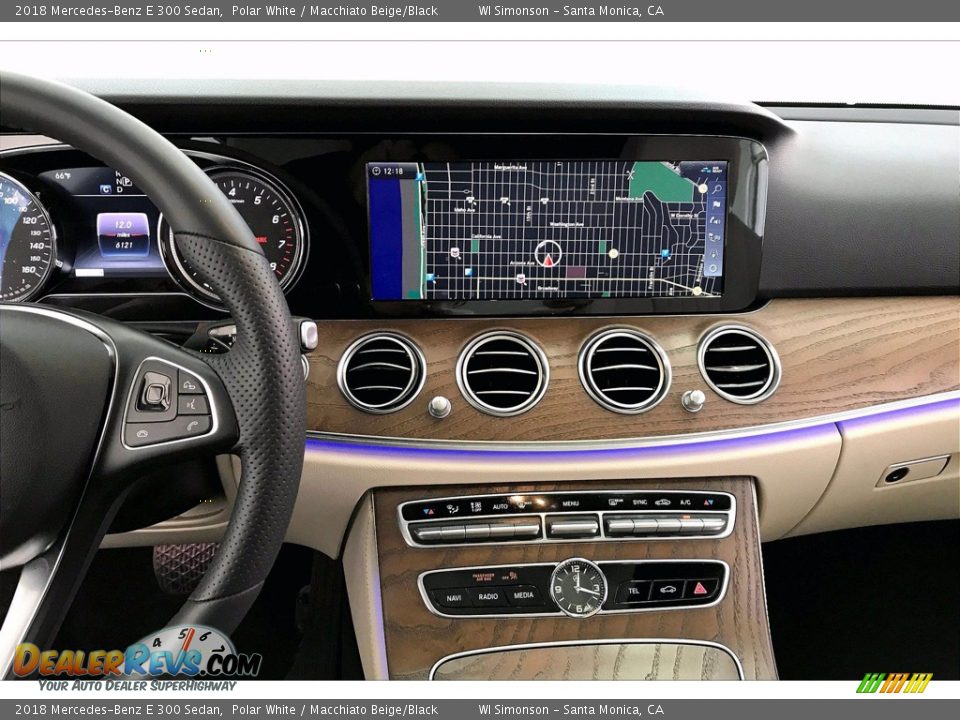Push the TEL phone button
The height and width of the screenshot is (720, 960).
pyautogui.click(x=633, y=591)
